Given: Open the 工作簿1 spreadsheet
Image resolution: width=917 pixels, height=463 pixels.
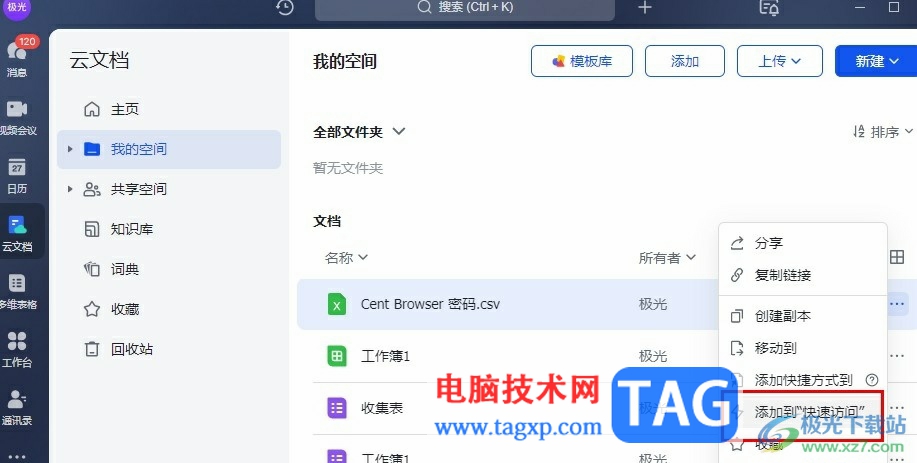Looking at the screenshot, I should [x=385, y=356].
